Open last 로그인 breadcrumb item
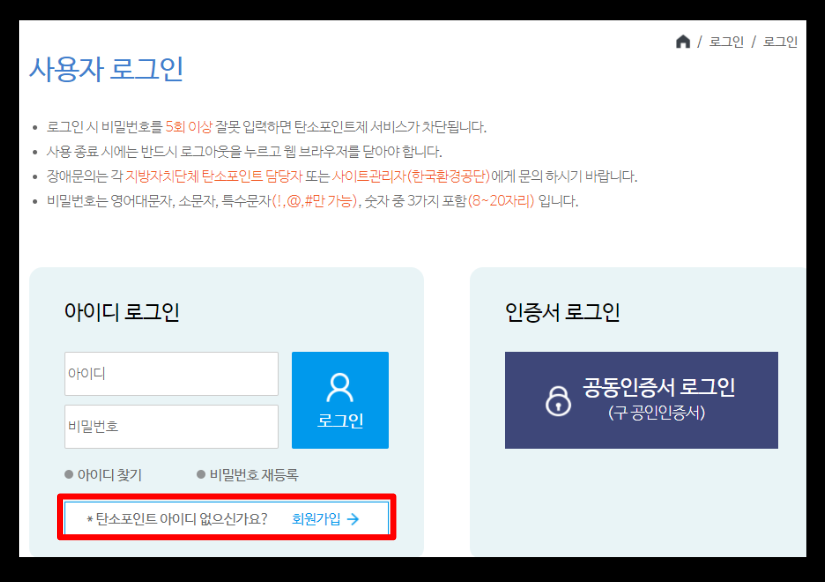The width and height of the screenshot is (825, 582). point(780,42)
